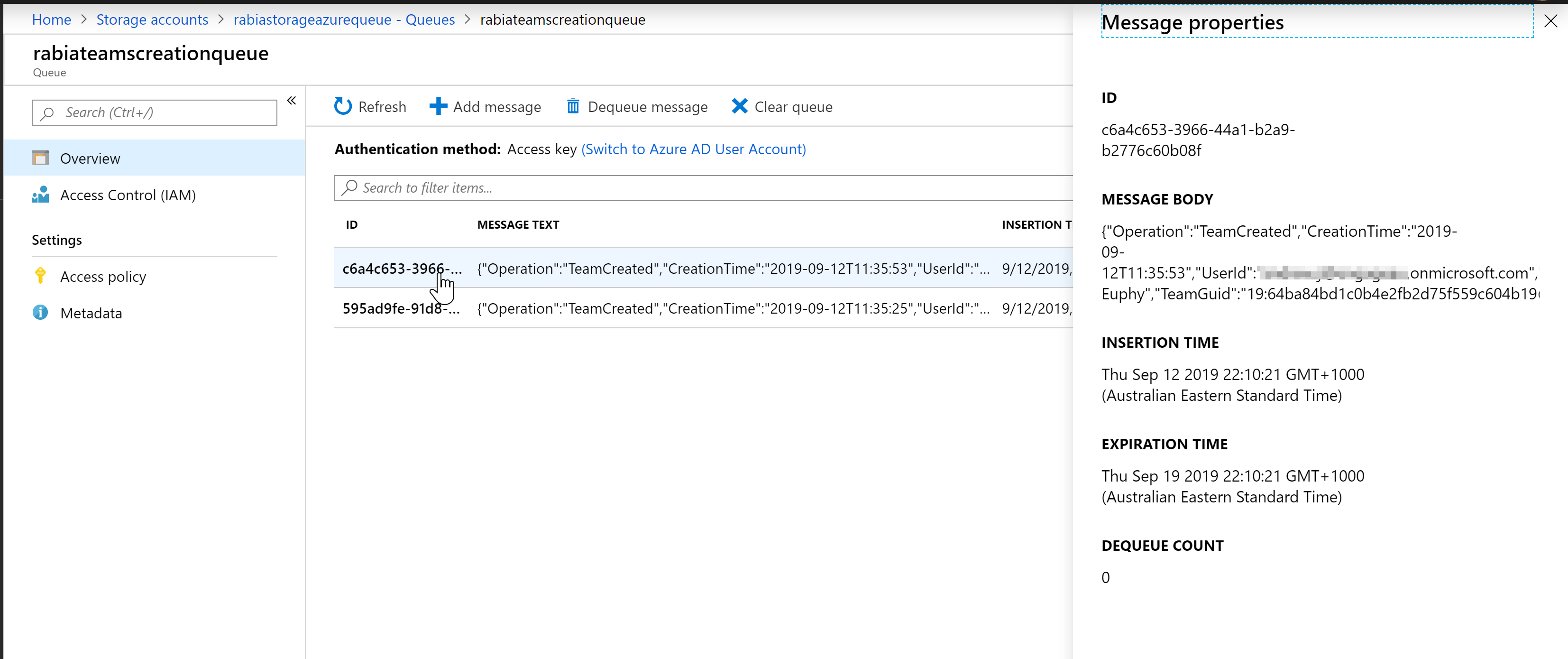The height and width of the screenshot is (659, 1568).
Task: Click insertion date of second message row
Action: tap(1036, 309)
